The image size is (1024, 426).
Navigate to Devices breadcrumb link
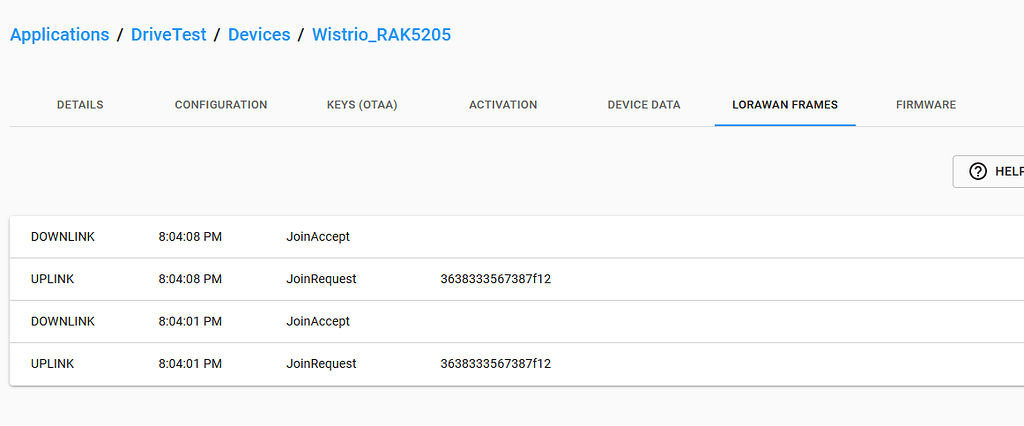(x=259, y=35)
